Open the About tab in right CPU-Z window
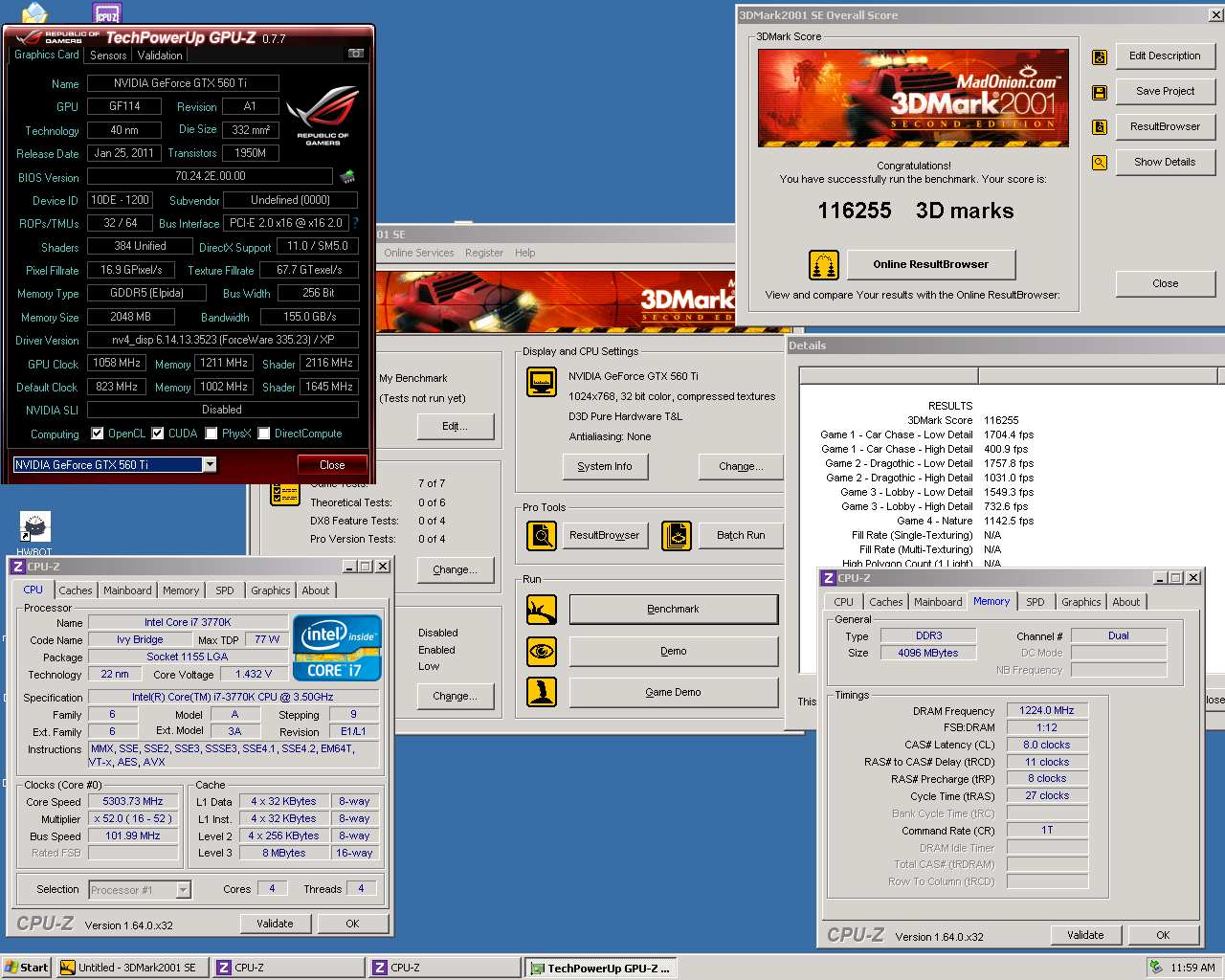This screenshot has height=980, width=1225. click(1126, 602)
